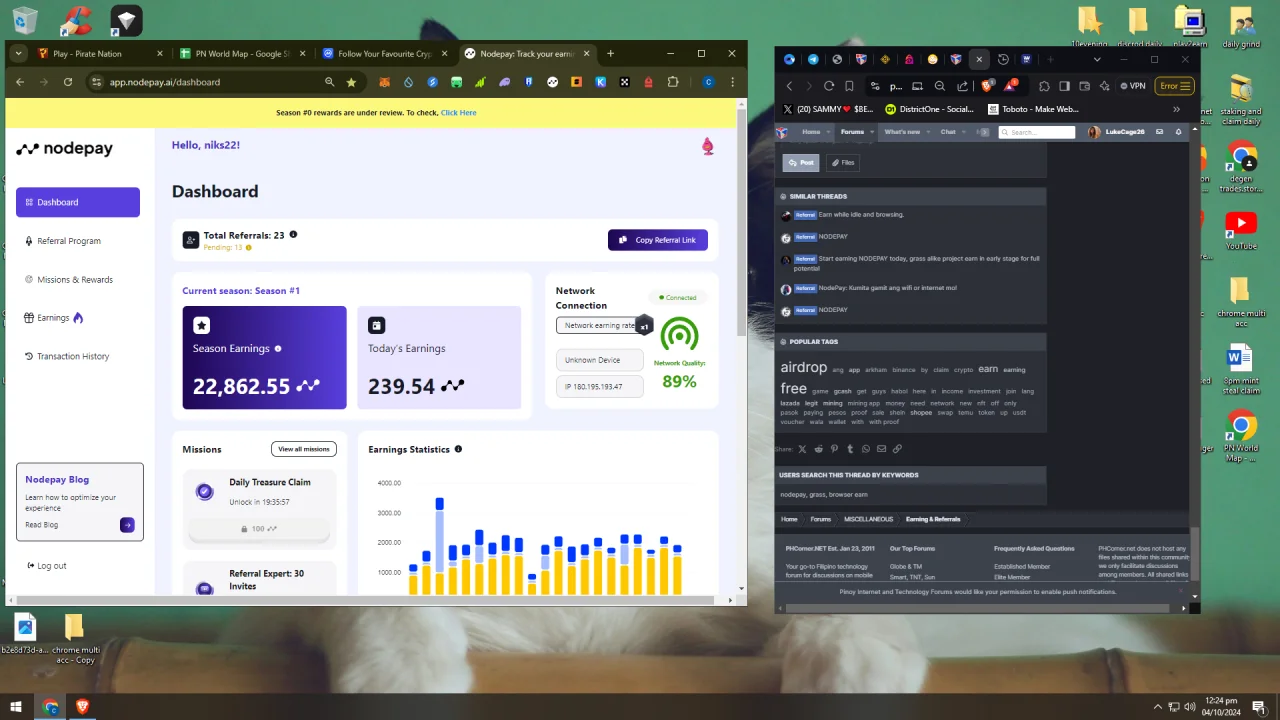1280x720 pixels.
Task: Switch to Play - Pirate Nation tab
Action: point(99,54)
